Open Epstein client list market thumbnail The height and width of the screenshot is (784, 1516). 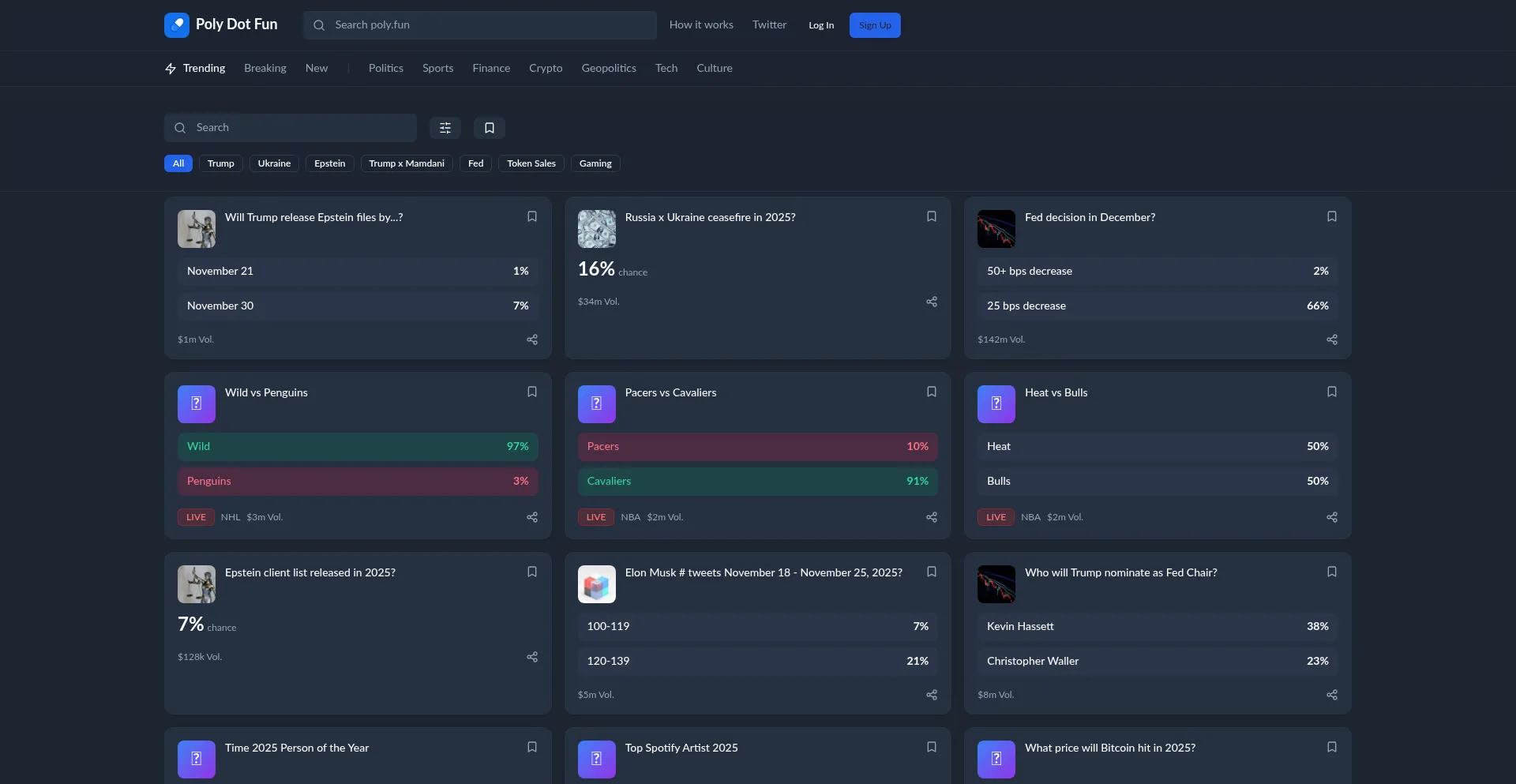[197, 584]
